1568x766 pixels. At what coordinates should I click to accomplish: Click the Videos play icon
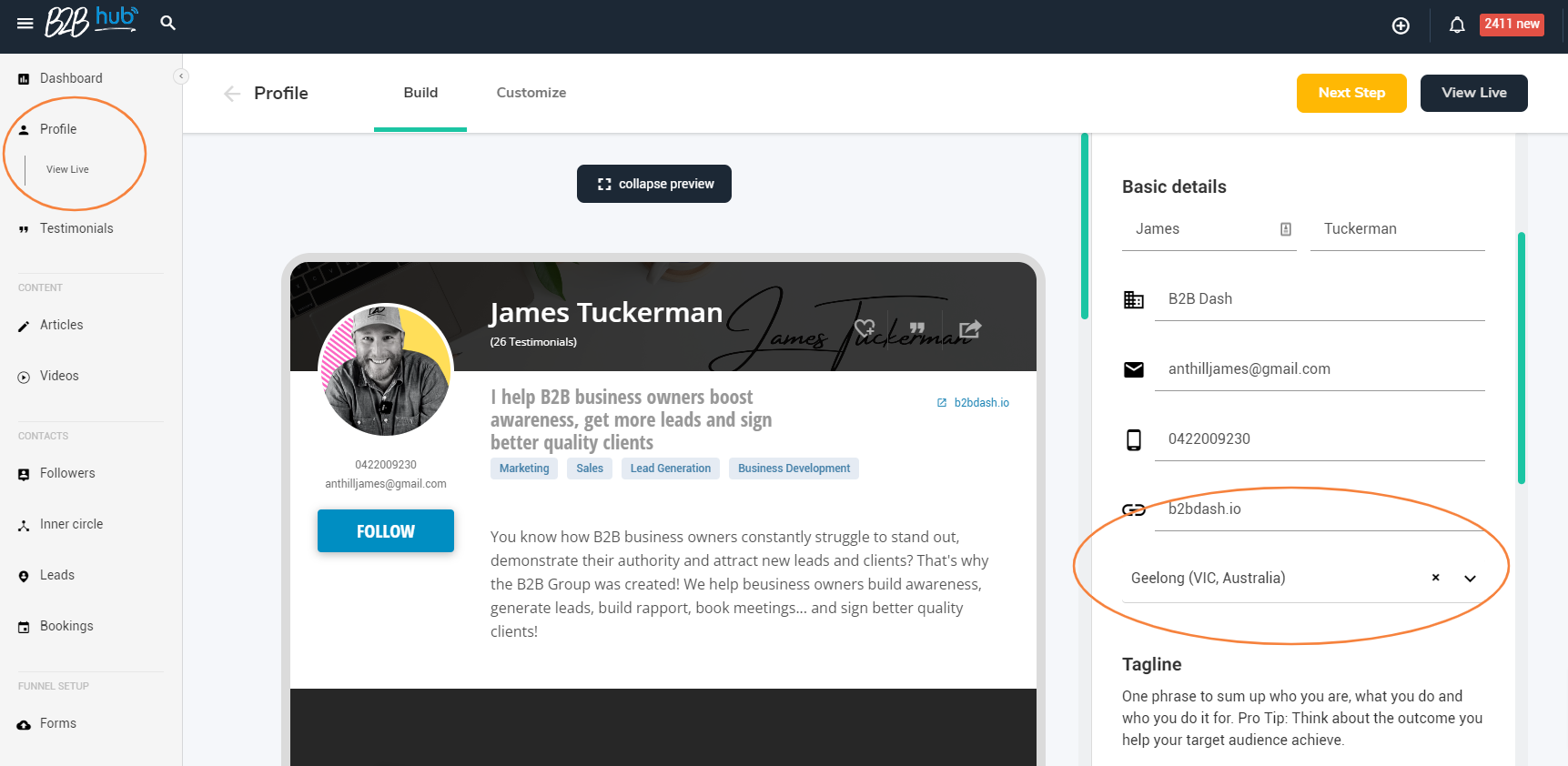pyautogui.click(x=24, y=378)
